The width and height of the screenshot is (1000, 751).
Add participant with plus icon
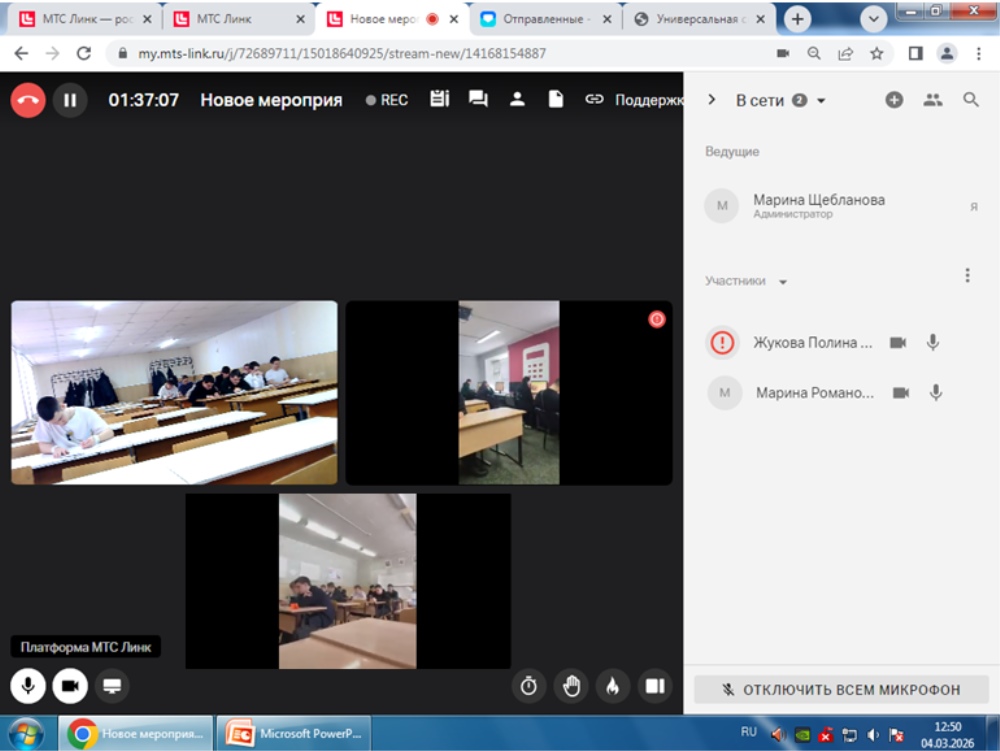click(894, 100)
